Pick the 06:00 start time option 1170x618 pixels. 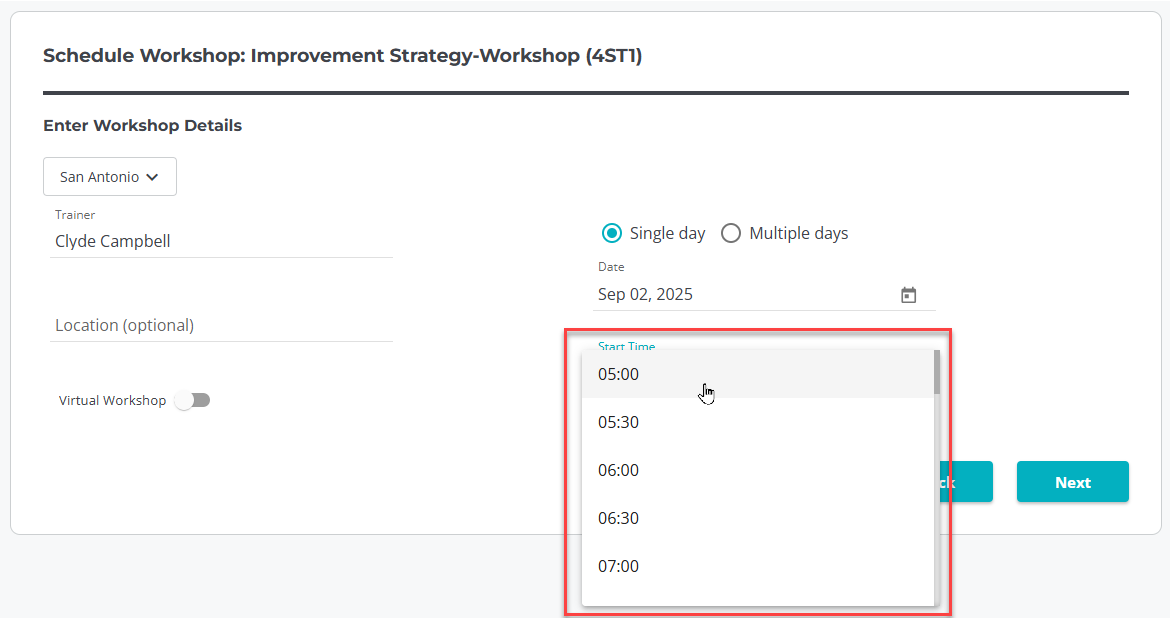click(x=618, y=470)
